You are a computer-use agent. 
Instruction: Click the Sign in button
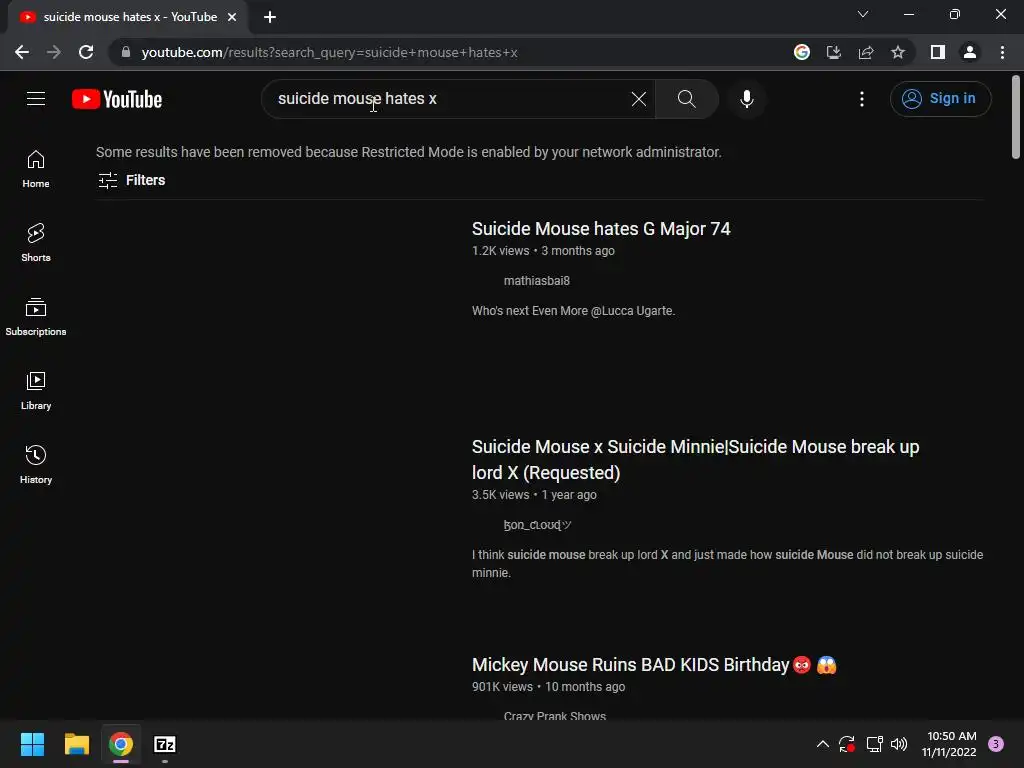pos(940,99)
